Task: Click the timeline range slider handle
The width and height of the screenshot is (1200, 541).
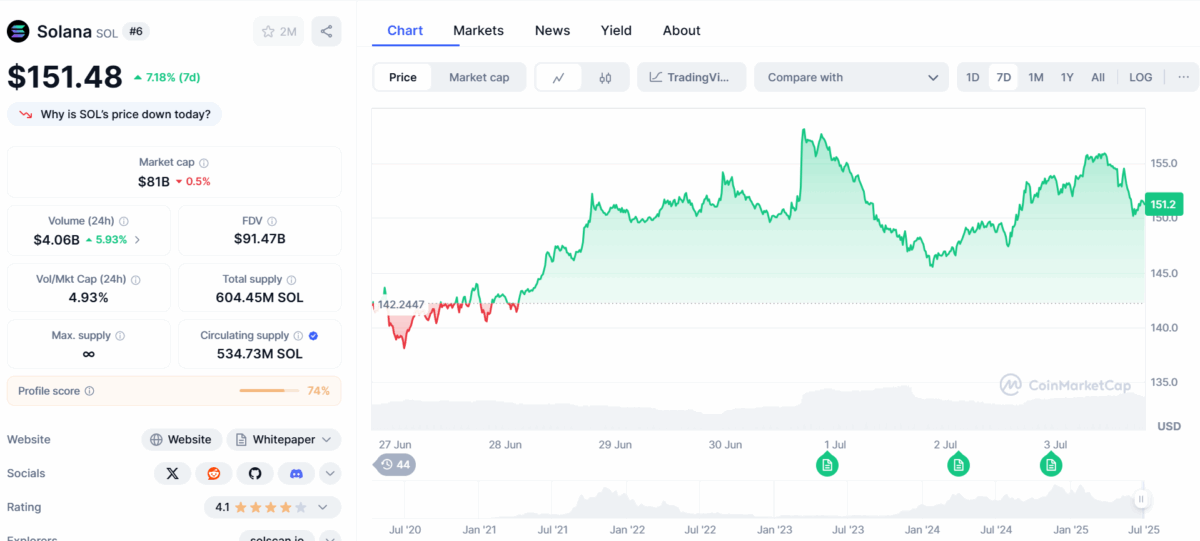Action: 1140,499
